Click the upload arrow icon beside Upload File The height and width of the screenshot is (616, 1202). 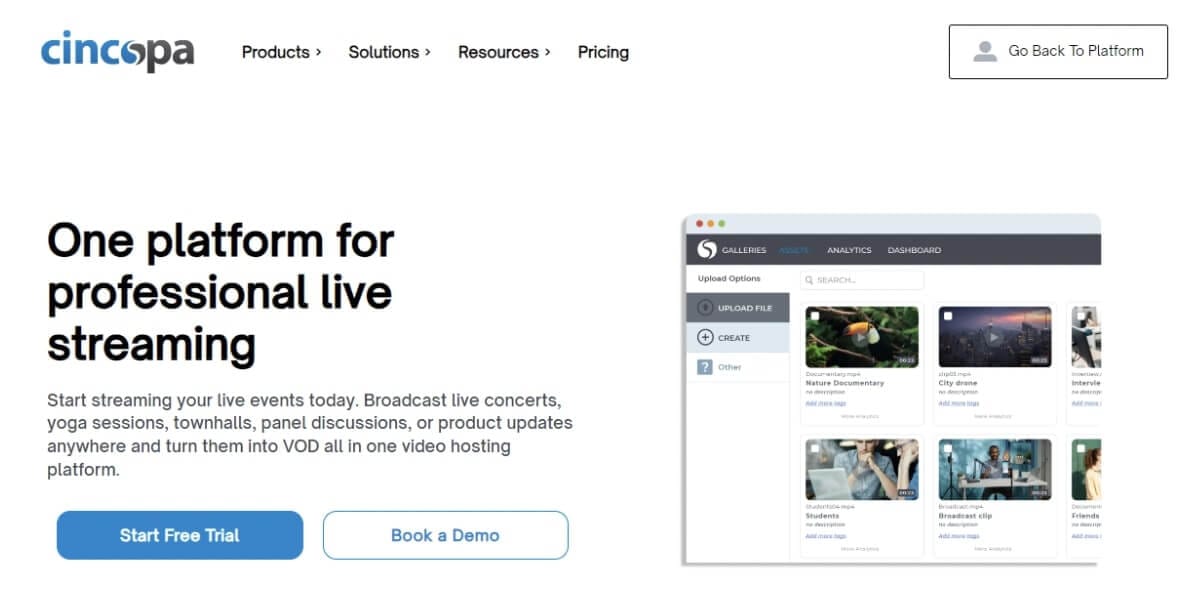[705, 308]
